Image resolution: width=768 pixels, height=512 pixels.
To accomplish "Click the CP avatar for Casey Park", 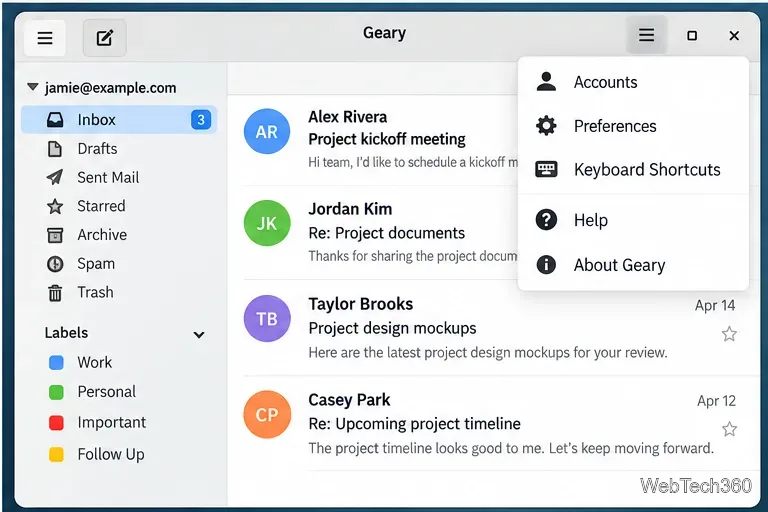I will point(267,414).
